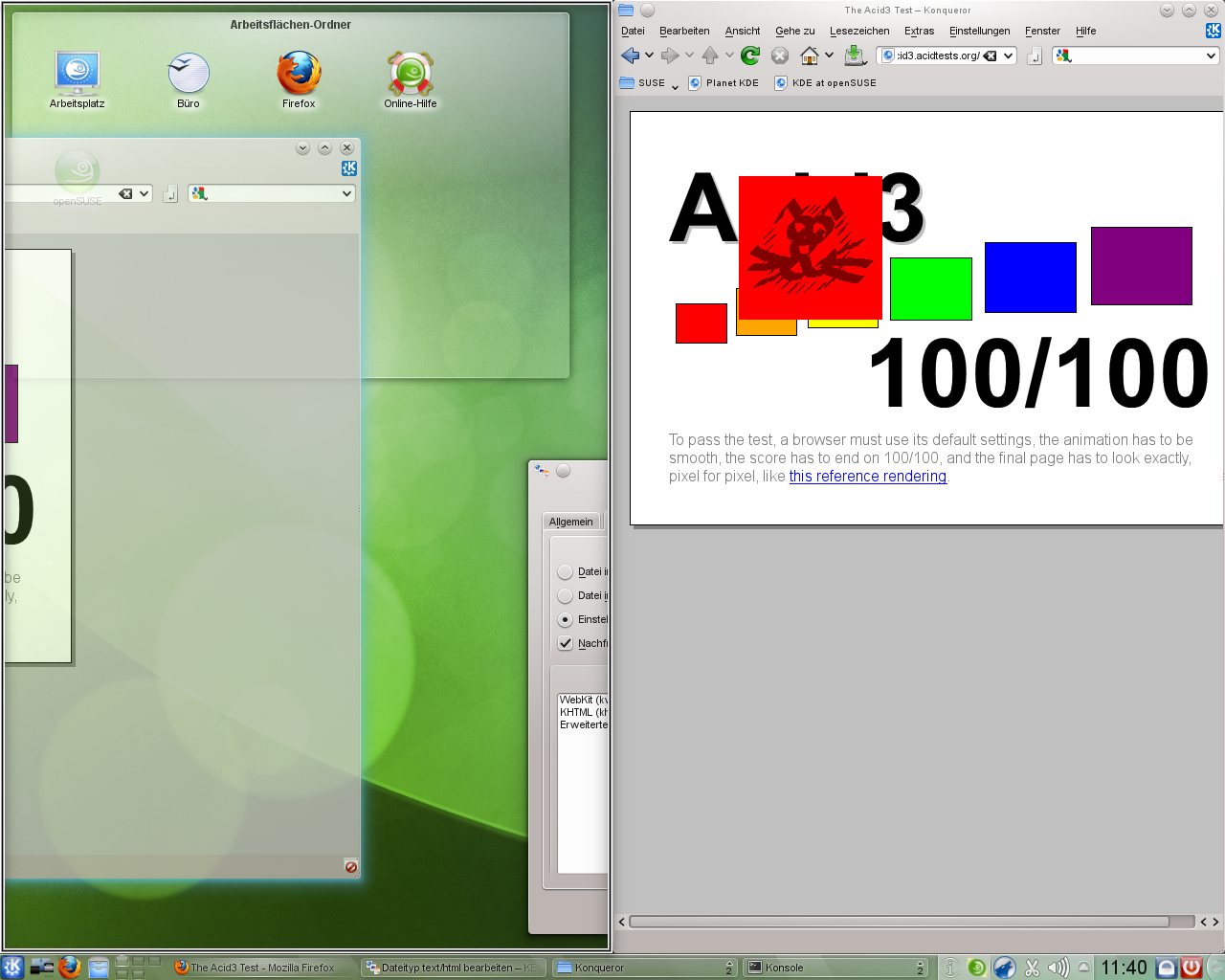
Task: Click the Home page icon
Action: click(810, 56)
